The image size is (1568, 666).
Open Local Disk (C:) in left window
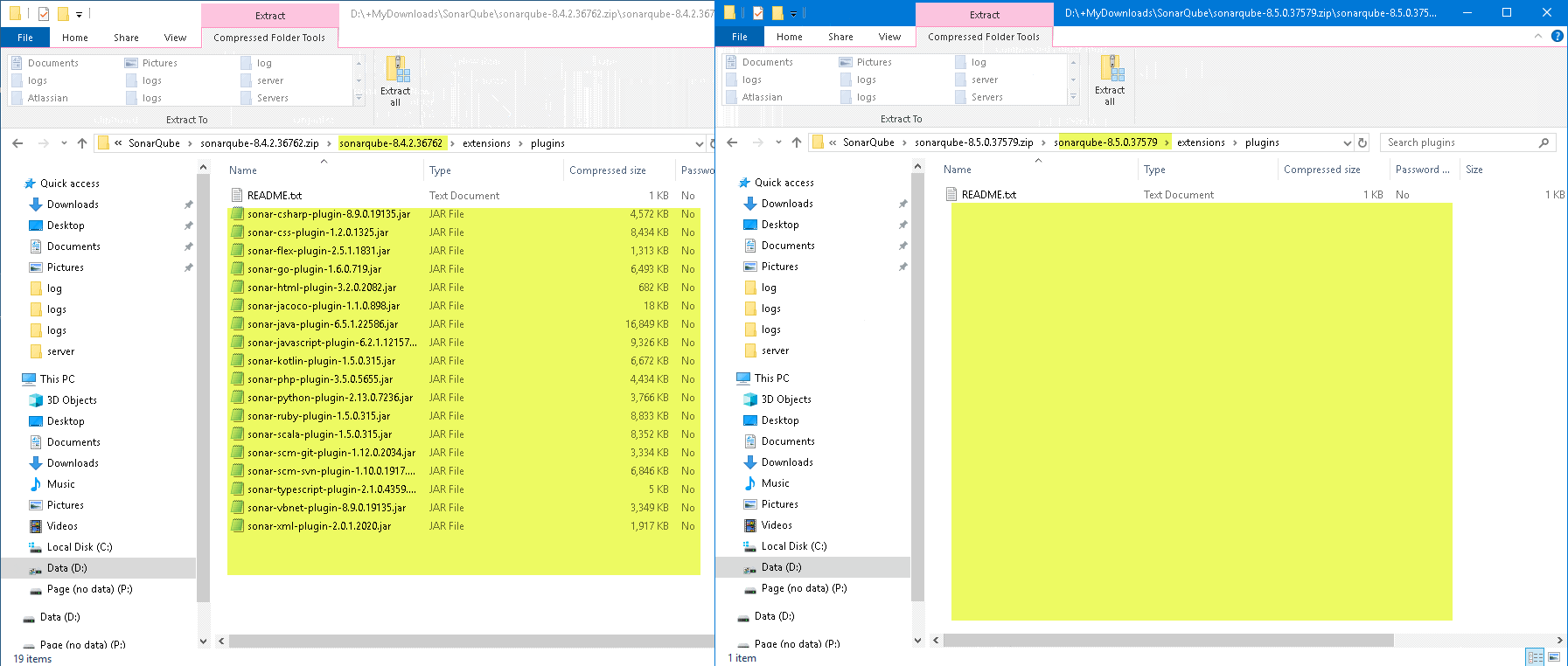point(80,547)
